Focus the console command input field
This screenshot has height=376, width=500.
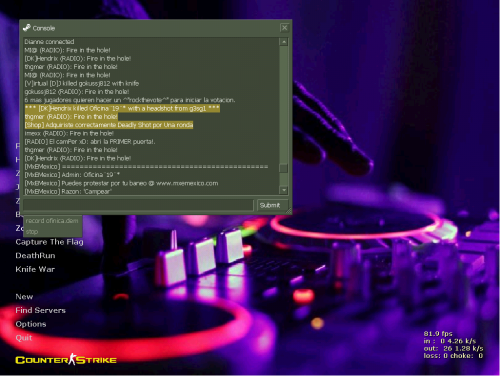tap(138, 205)
